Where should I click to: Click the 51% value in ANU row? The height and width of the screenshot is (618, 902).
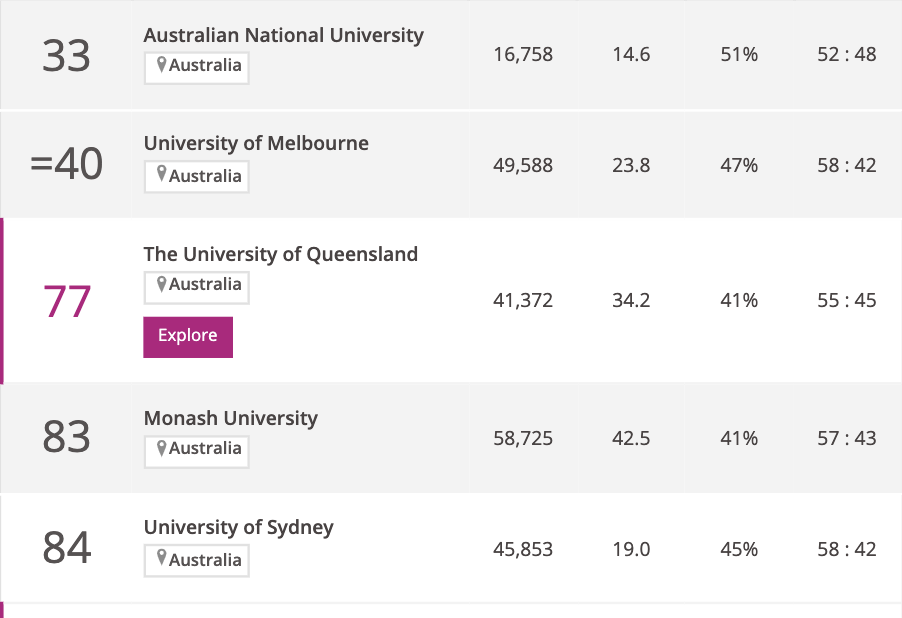pos(739,55)
